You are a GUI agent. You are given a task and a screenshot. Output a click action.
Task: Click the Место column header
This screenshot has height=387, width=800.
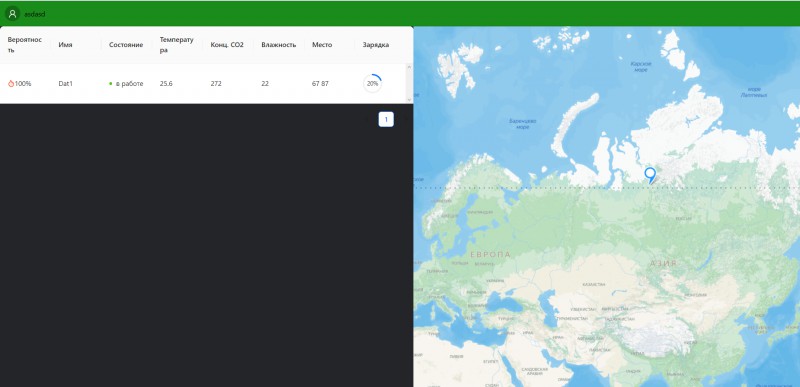pos(330,44)
